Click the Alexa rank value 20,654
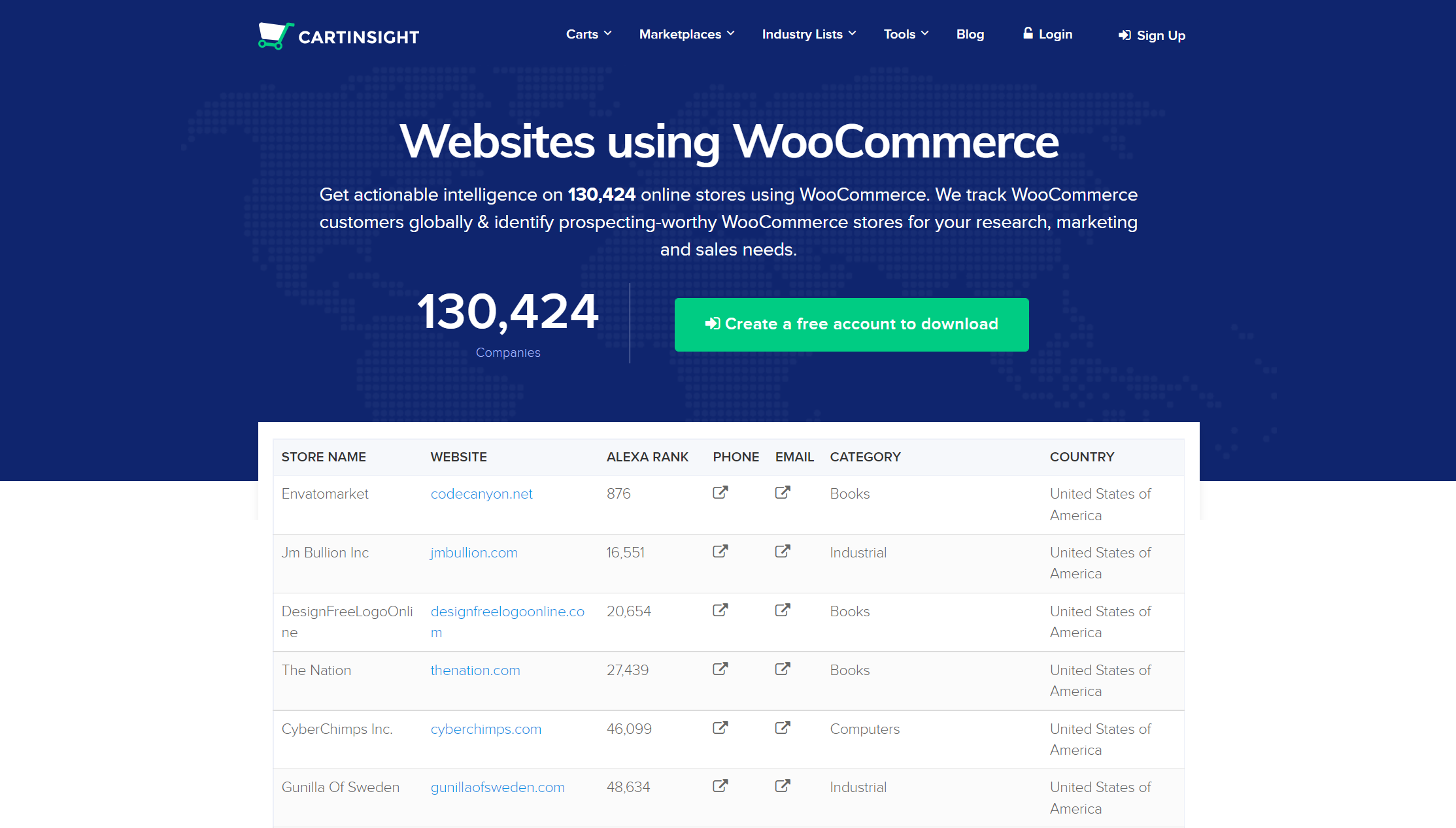The width and height of the screenshot is (1456, 828). tap(628, 612)
